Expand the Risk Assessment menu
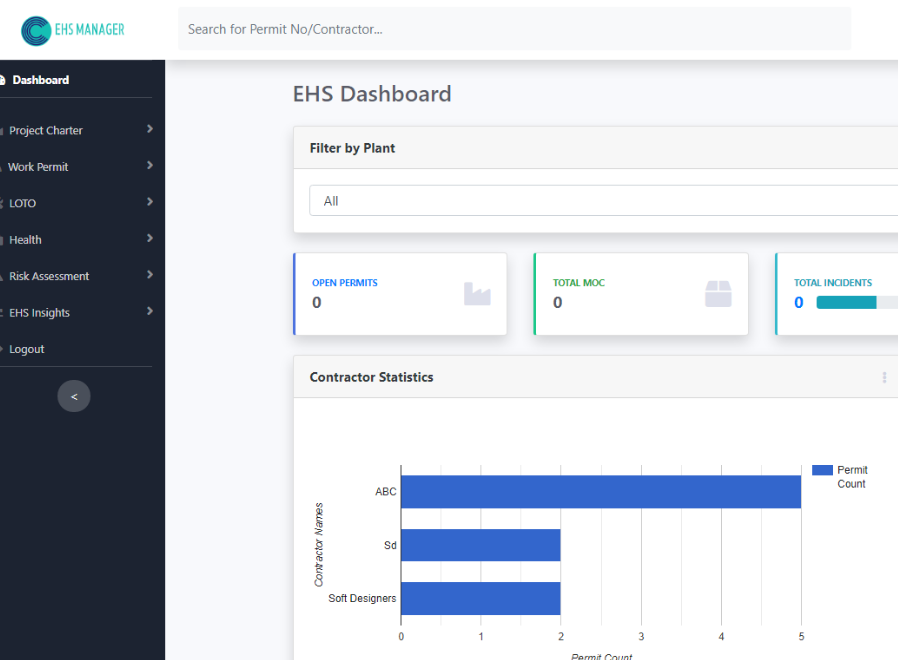The width and height of the screenshot is (898, 660). point(148,276)
